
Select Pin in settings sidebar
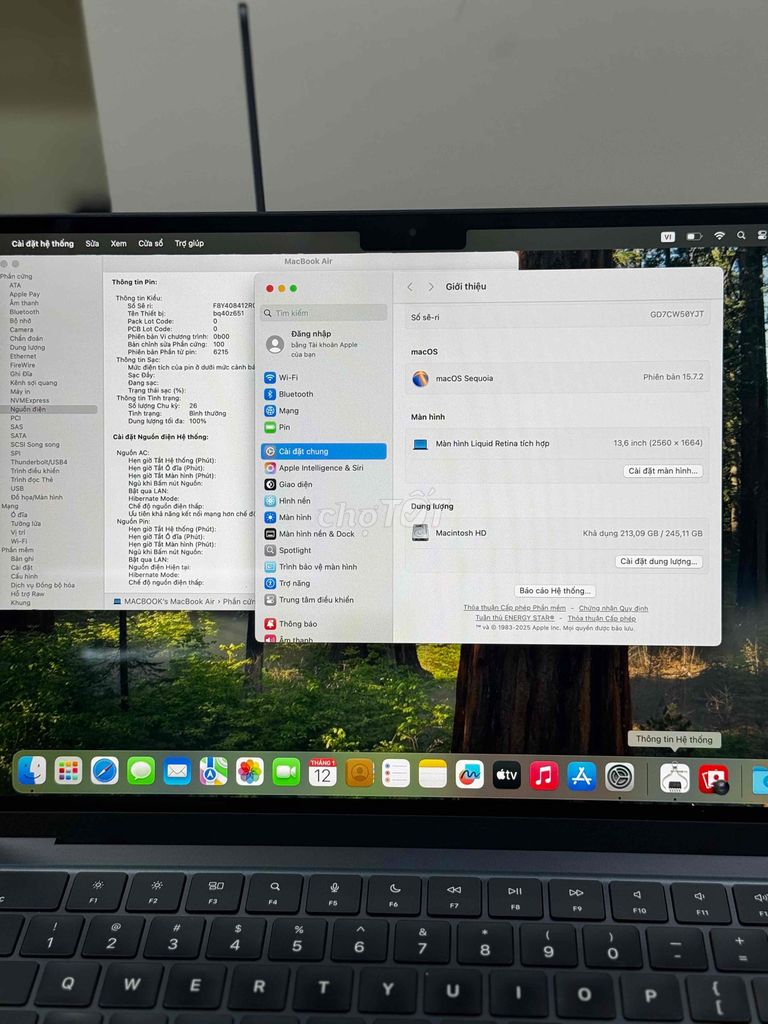coord(324,427)
